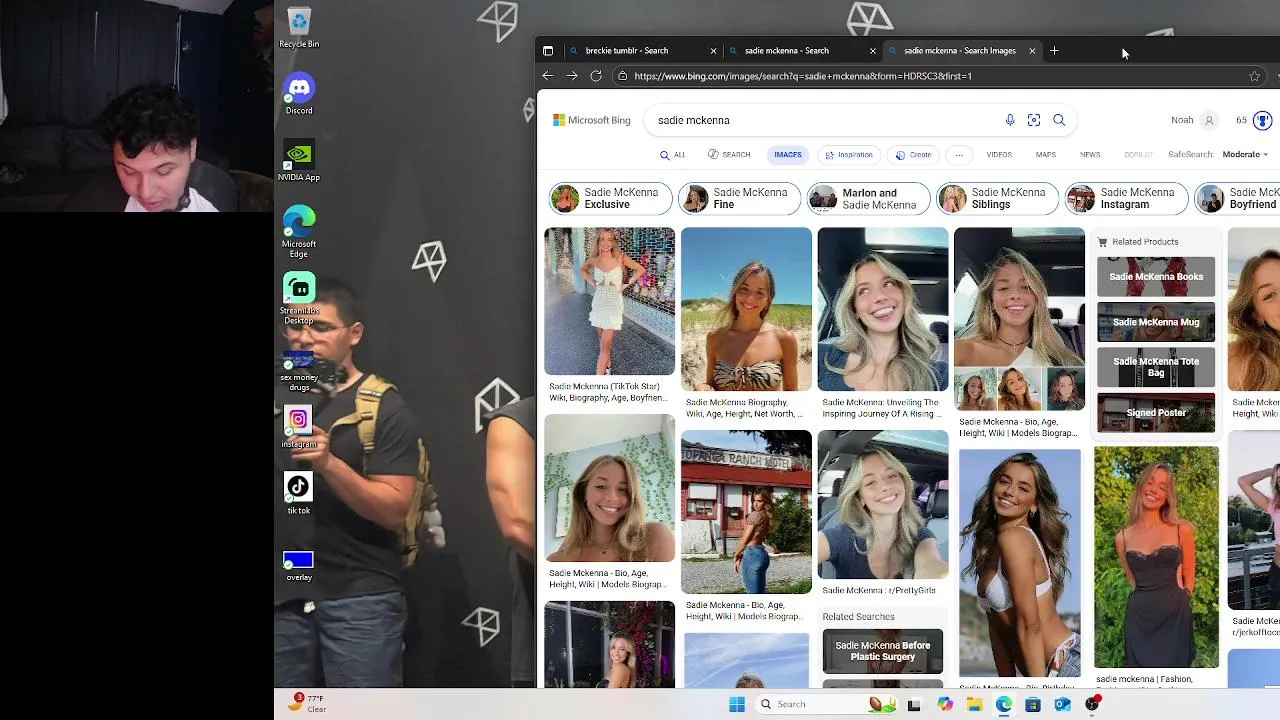1280x720 pixels.
Task: Reload the Bing images page
Action: point(596,76)
